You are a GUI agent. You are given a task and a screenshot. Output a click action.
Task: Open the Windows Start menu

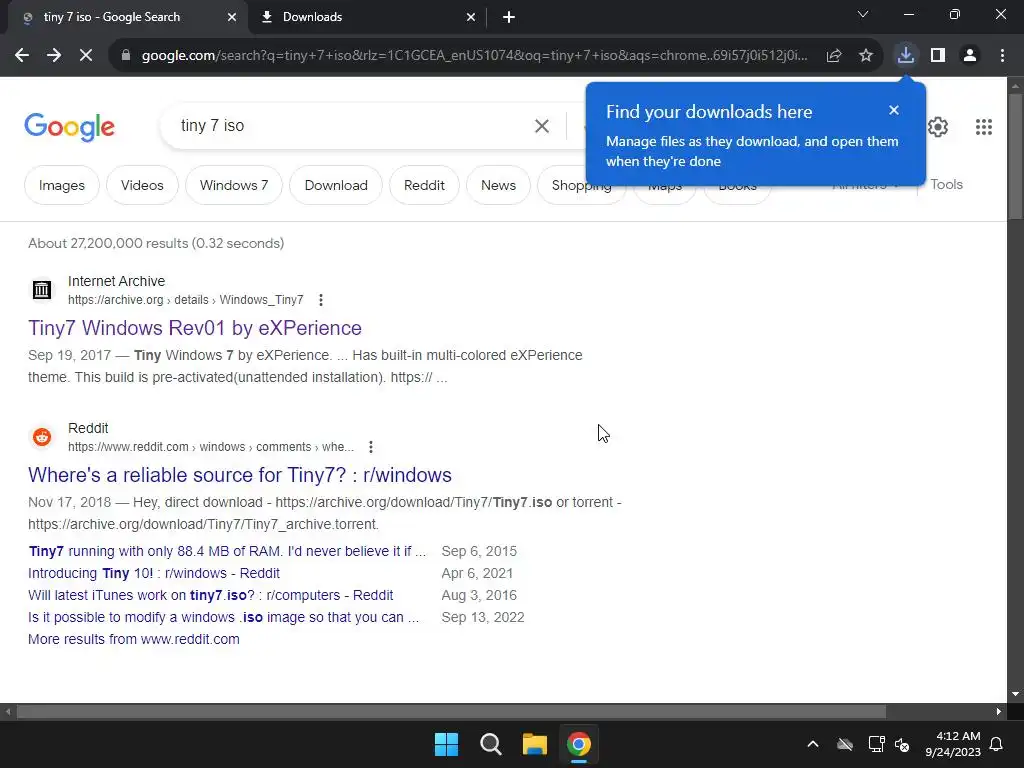pyautogui.click(x=447, y=744)
